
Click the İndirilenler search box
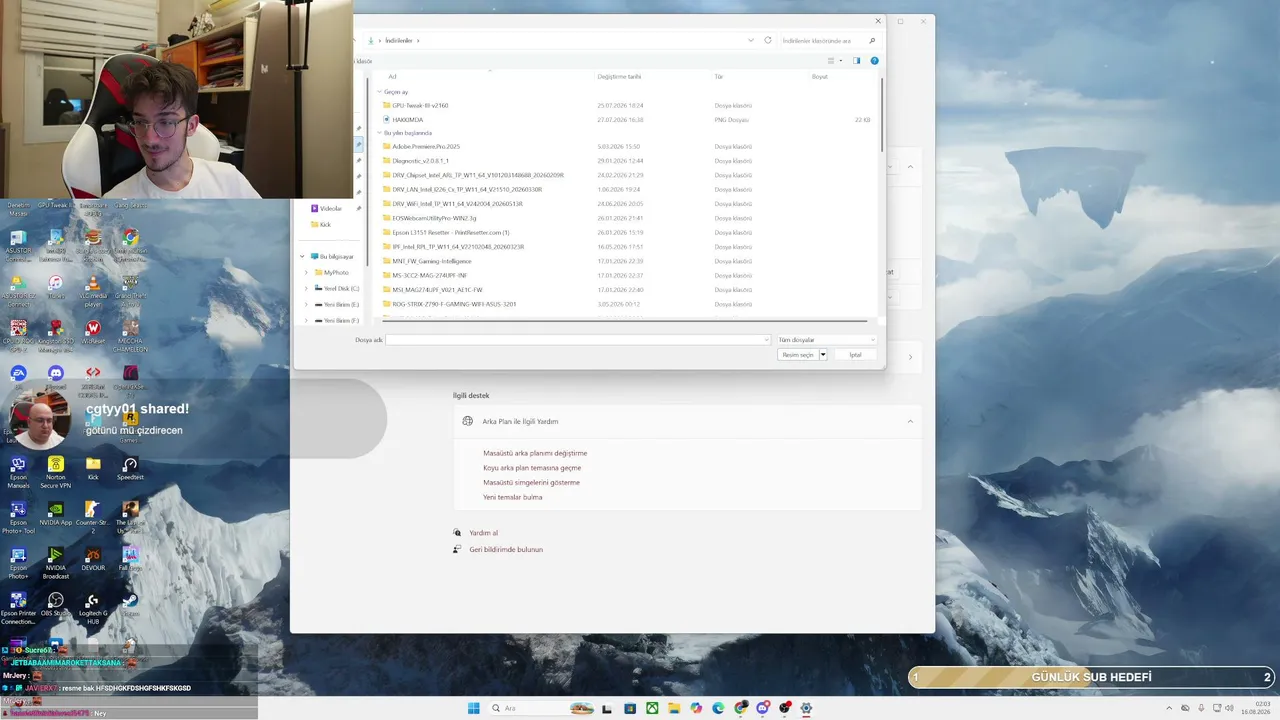pos(829,40)
